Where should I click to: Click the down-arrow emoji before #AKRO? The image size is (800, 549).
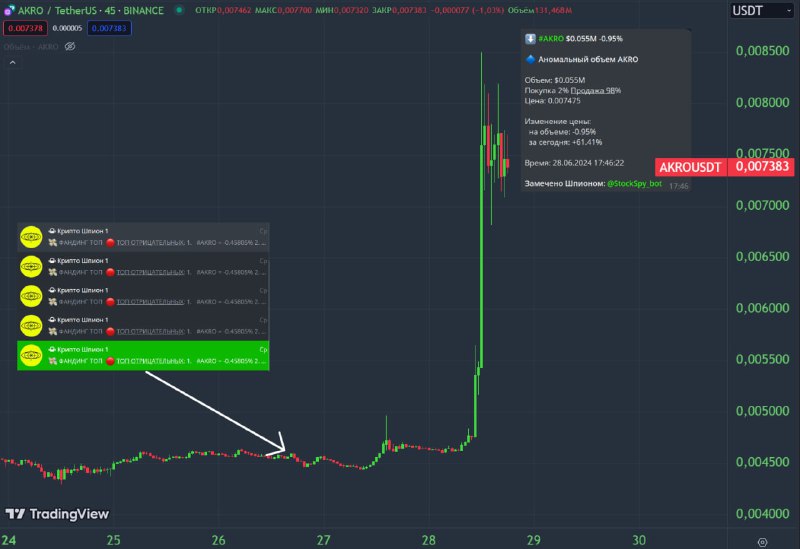click(530, 39)
